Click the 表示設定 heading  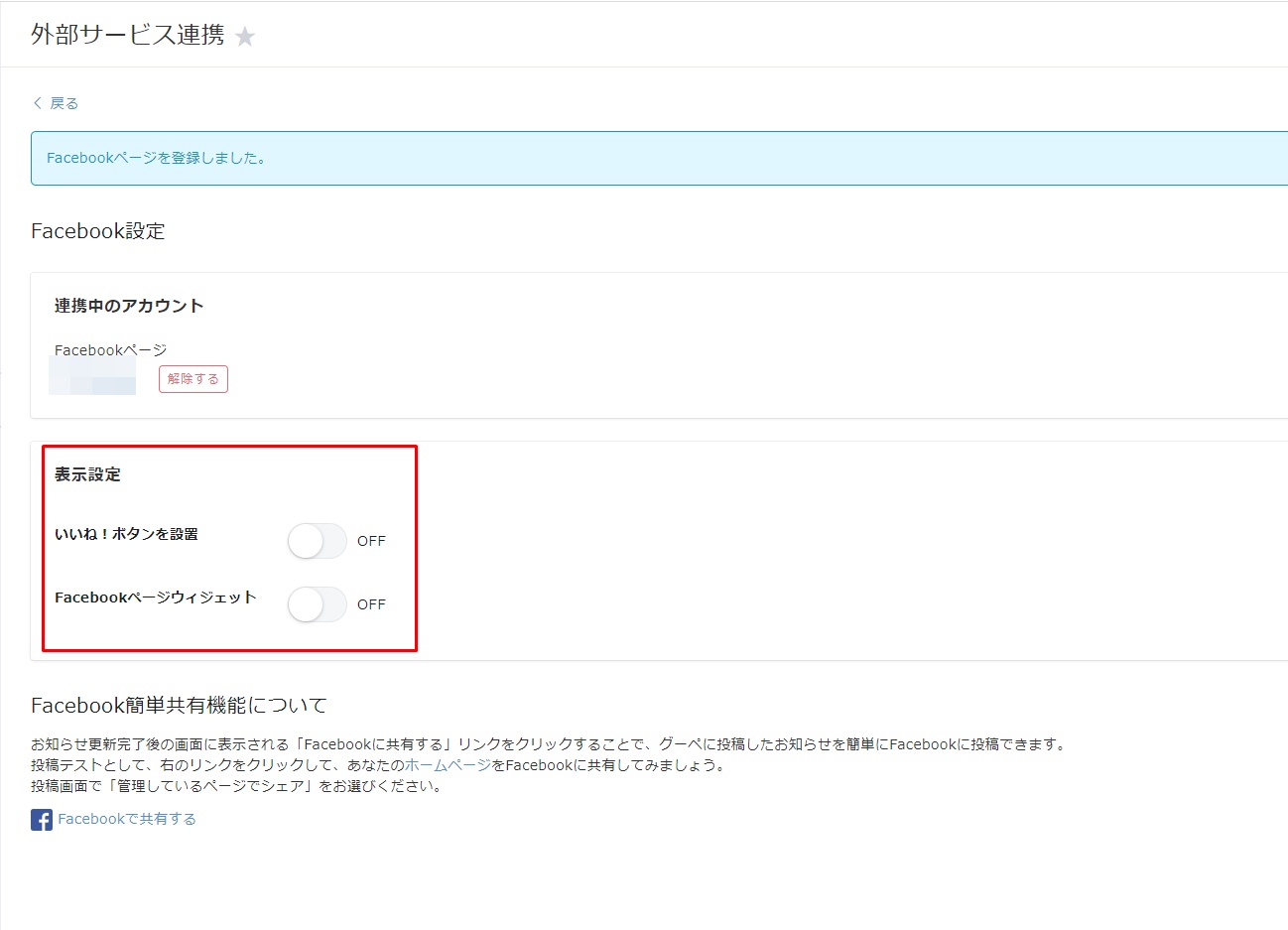[87, 474]
